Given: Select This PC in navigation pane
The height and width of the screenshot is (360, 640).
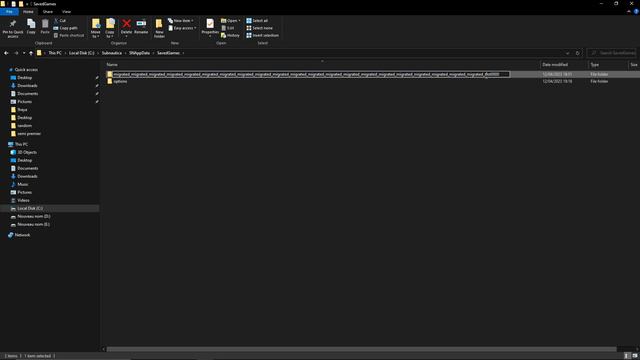Looking at the screenshot, I should click(x=21, y=144).
